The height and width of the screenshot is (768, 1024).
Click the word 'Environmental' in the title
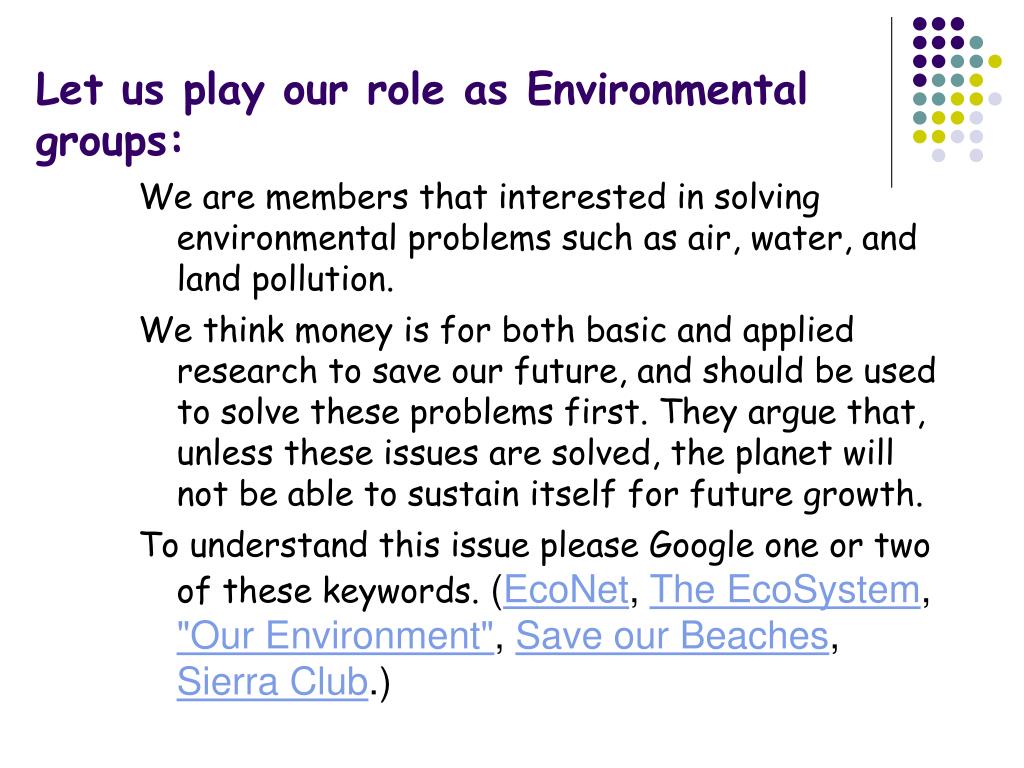(x=667, y=89)
